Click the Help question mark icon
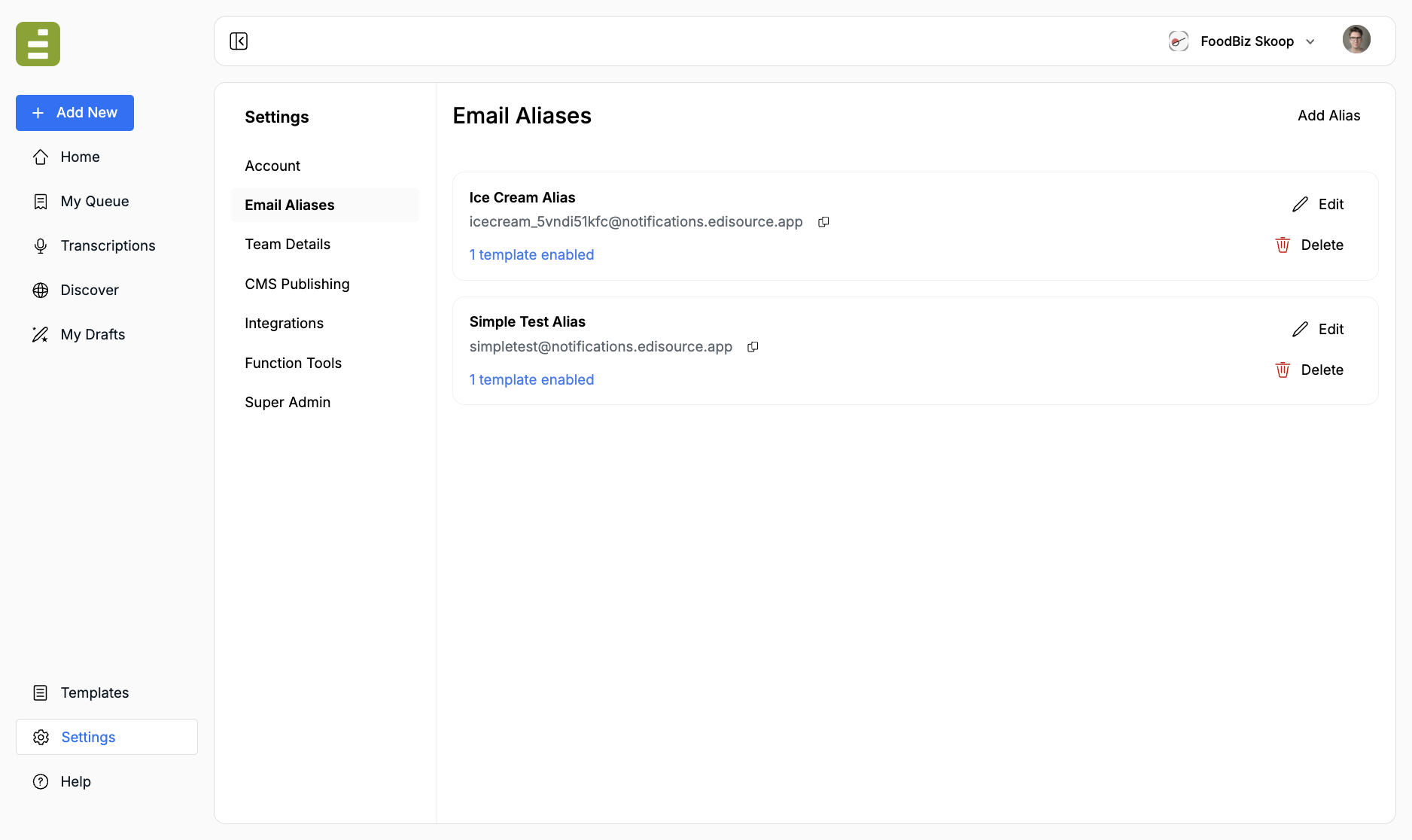The height and width of the screenshot is (840, 1412). 41,782
